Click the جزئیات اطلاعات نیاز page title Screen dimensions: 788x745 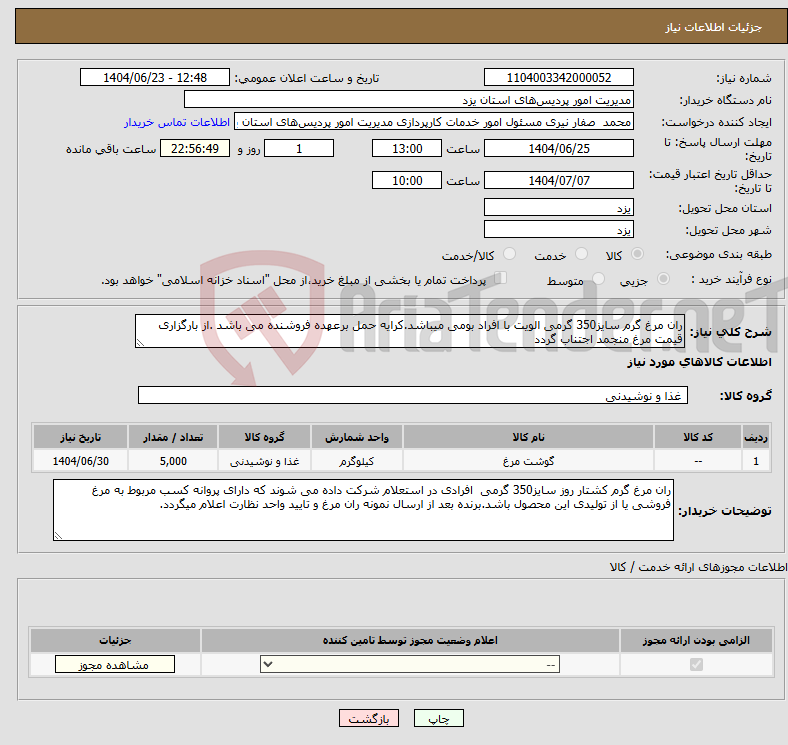pyautogui.click(x=714, y=27)
